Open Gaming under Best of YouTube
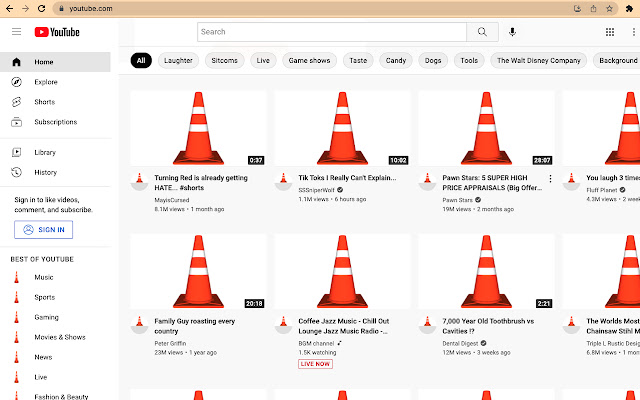The image size is (640, 400). tap(55, 318)
